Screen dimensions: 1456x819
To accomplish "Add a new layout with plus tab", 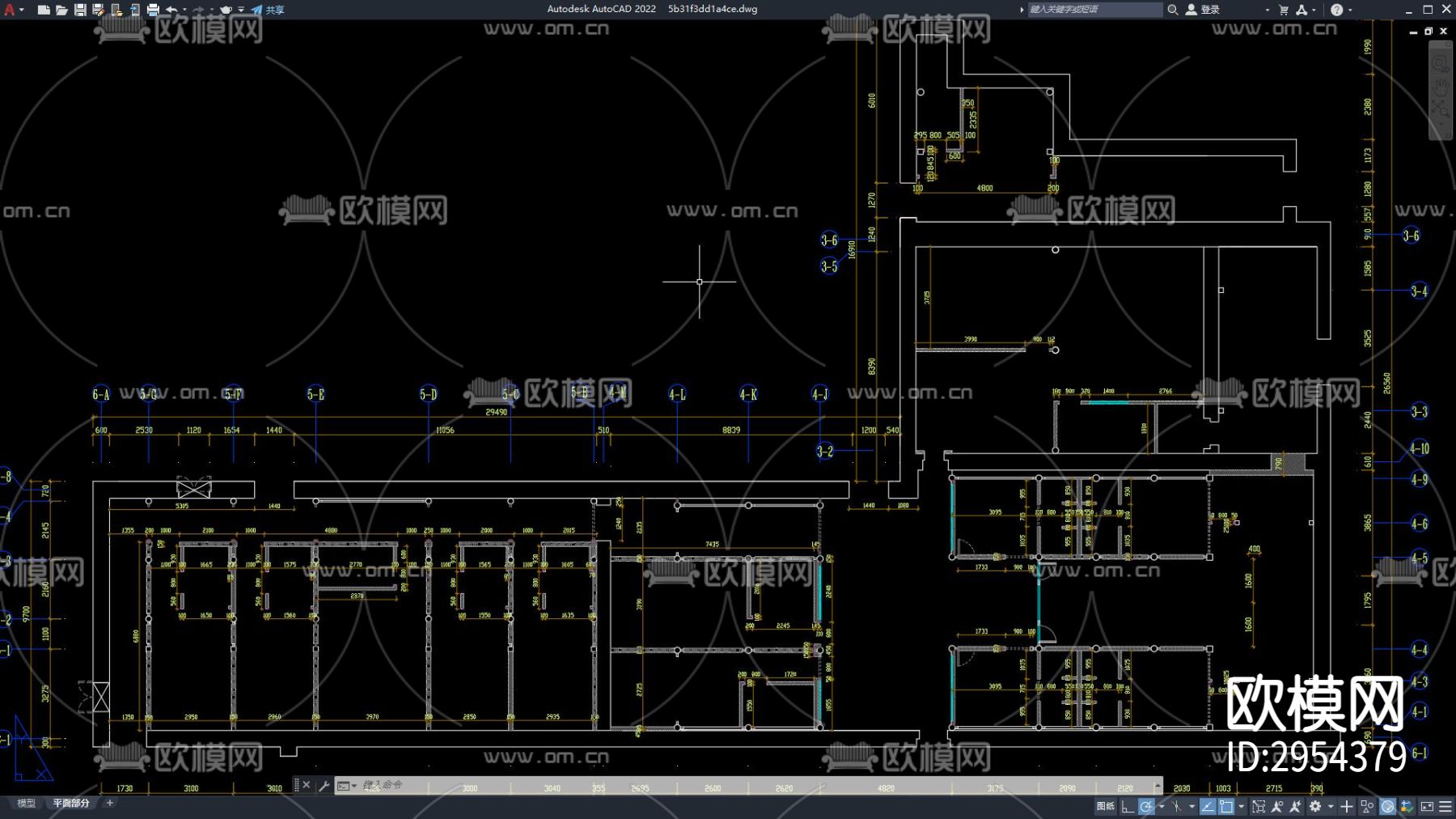I will 110,804.
